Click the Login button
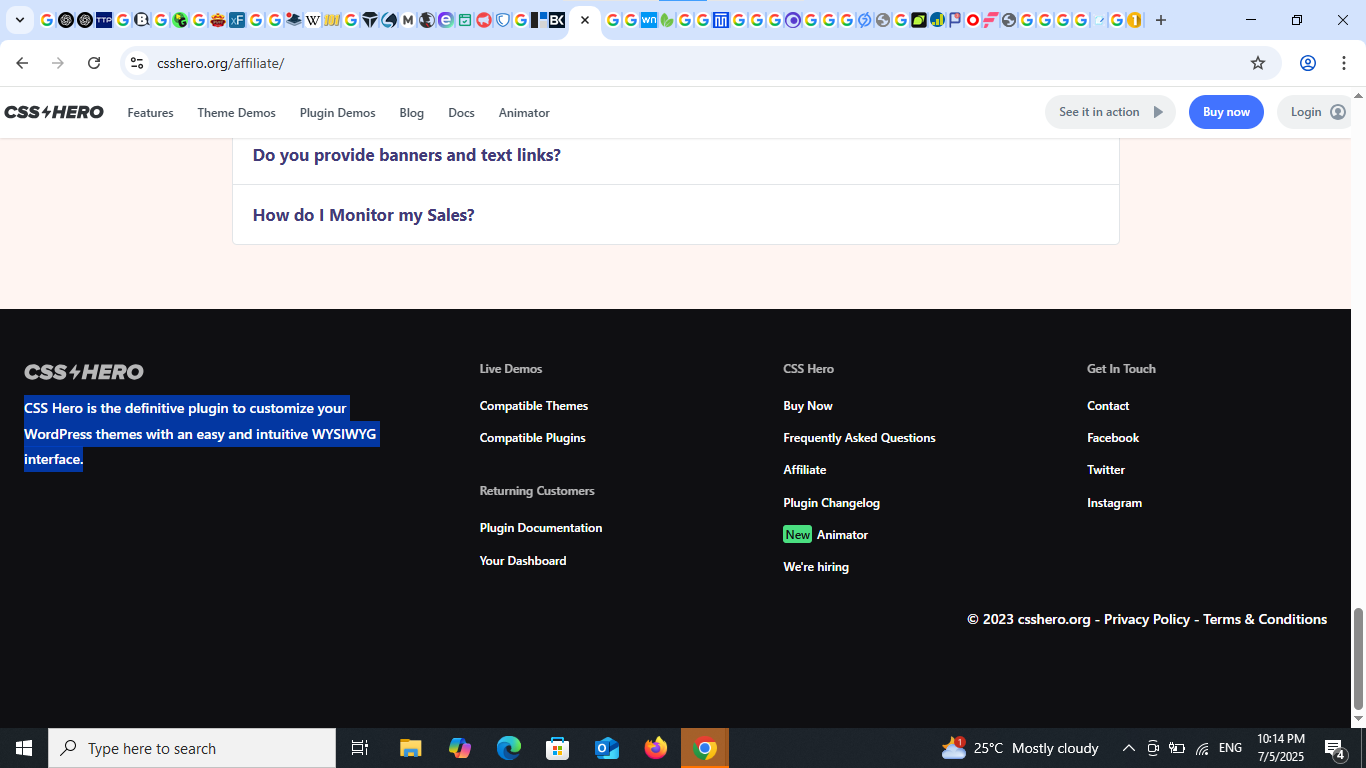This screenshot has height=768, width=1366. click(x=1316, y=112)
